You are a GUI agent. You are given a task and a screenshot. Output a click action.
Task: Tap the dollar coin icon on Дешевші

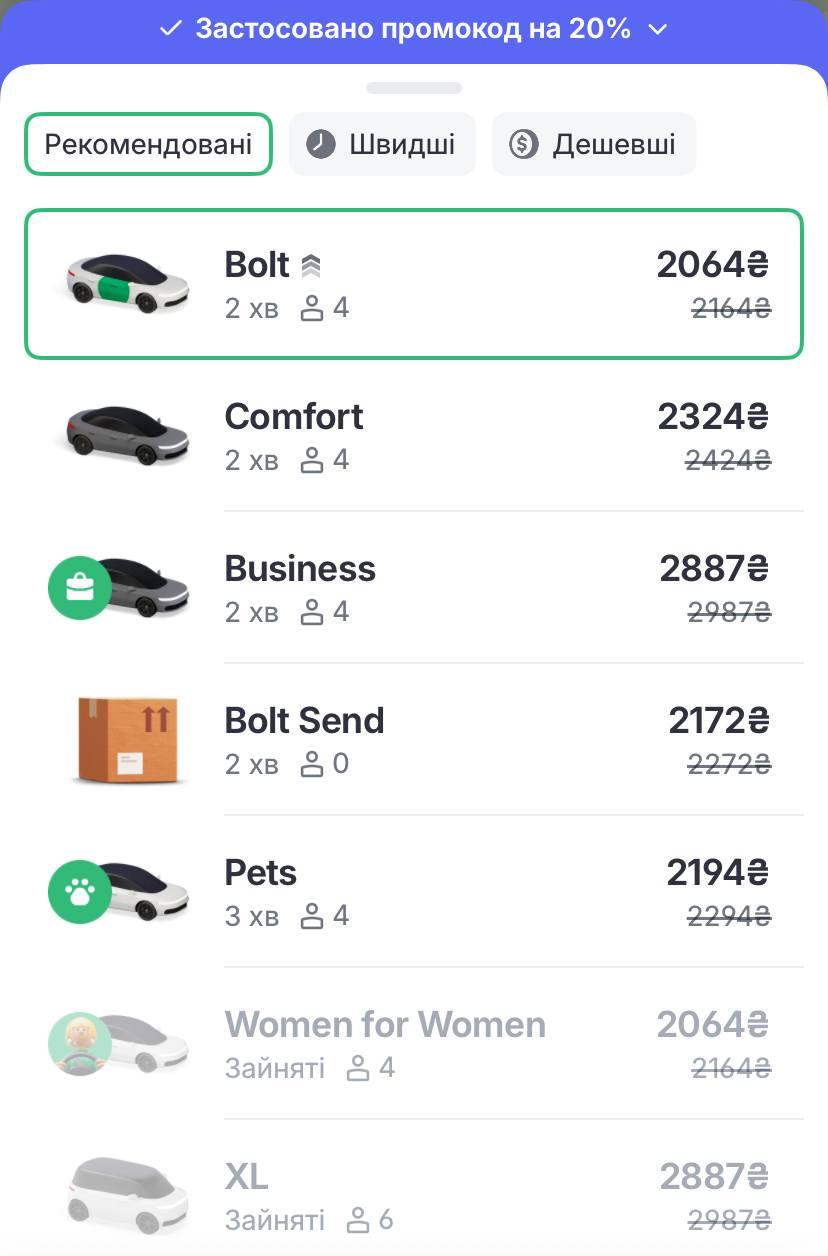click(x=523, y=144)
